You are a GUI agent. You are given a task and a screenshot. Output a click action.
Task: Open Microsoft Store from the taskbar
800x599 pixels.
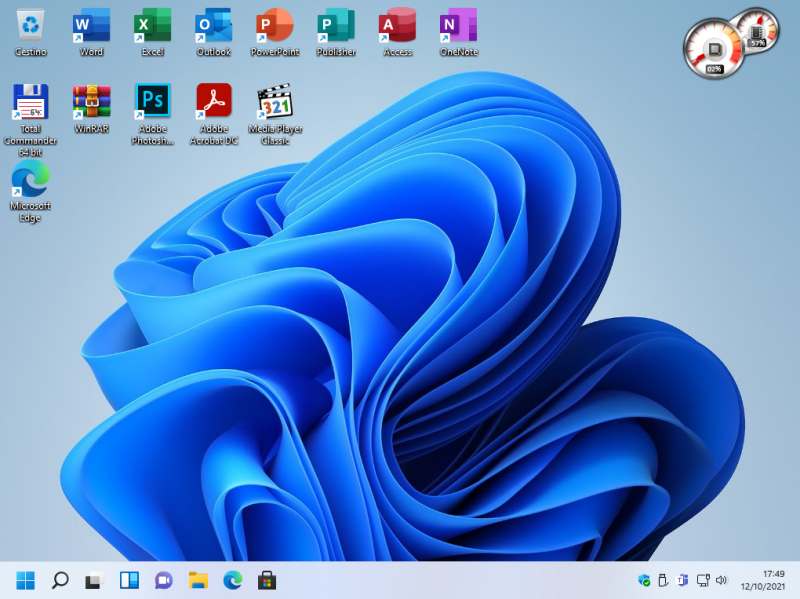(266, 580)
